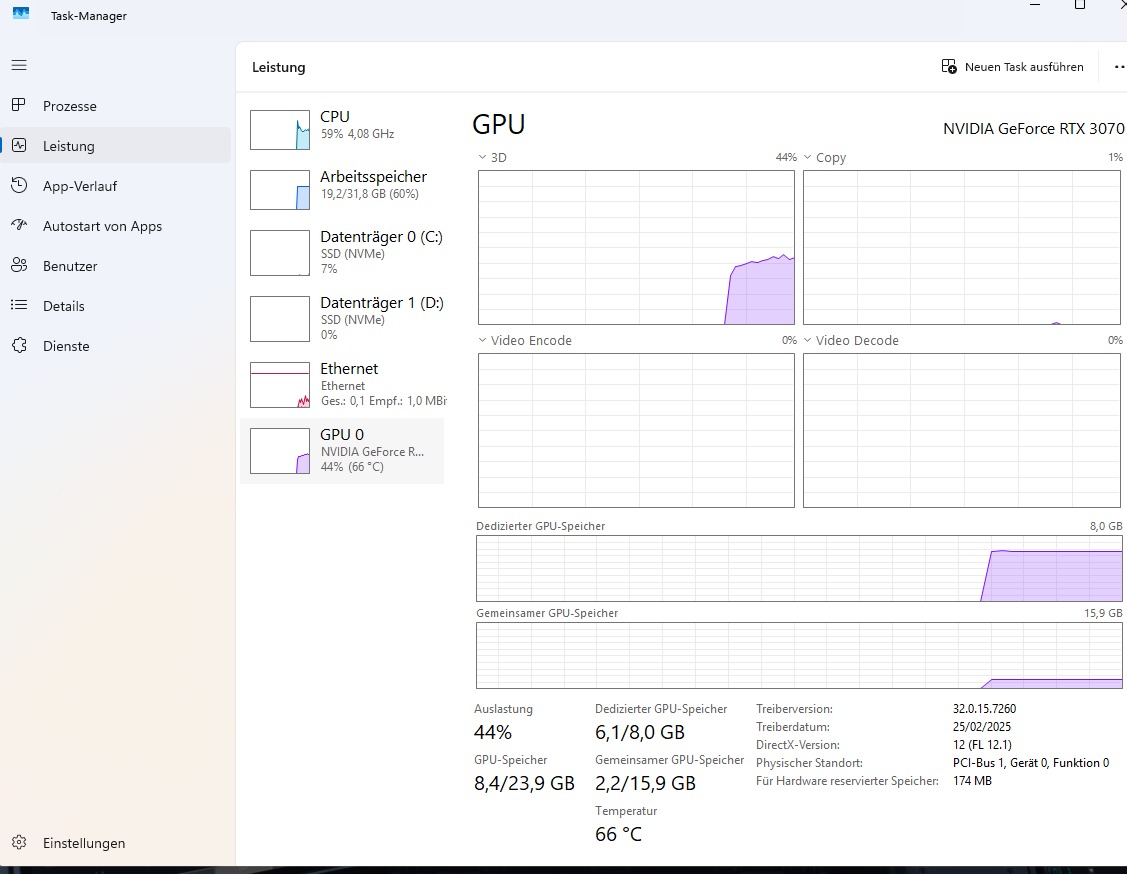This screenshot has width=1127, height=874.
Task: Select the GPU 0 mini graph thumbnail
Action: [x=280, y=451]
